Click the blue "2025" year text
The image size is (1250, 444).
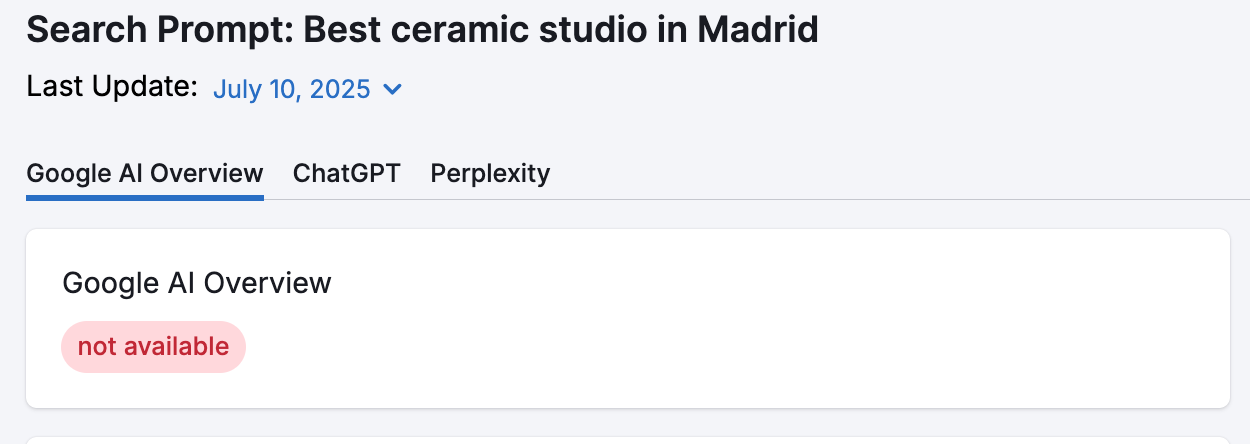tap(340, 89)
